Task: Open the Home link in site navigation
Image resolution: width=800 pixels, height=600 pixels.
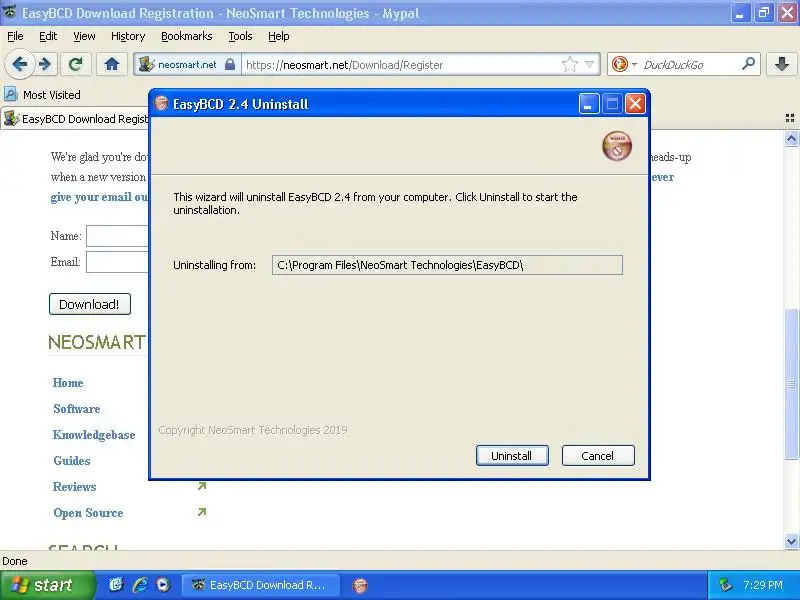Action: click(x=68, y=383)
